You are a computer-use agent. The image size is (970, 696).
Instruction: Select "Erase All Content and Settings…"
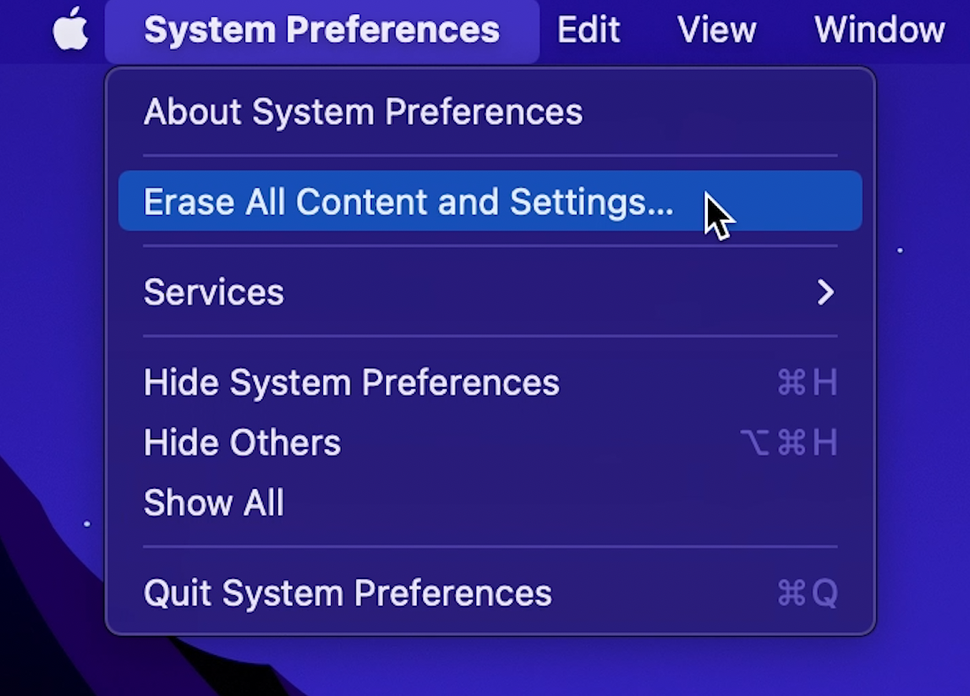tap(409, 201)
